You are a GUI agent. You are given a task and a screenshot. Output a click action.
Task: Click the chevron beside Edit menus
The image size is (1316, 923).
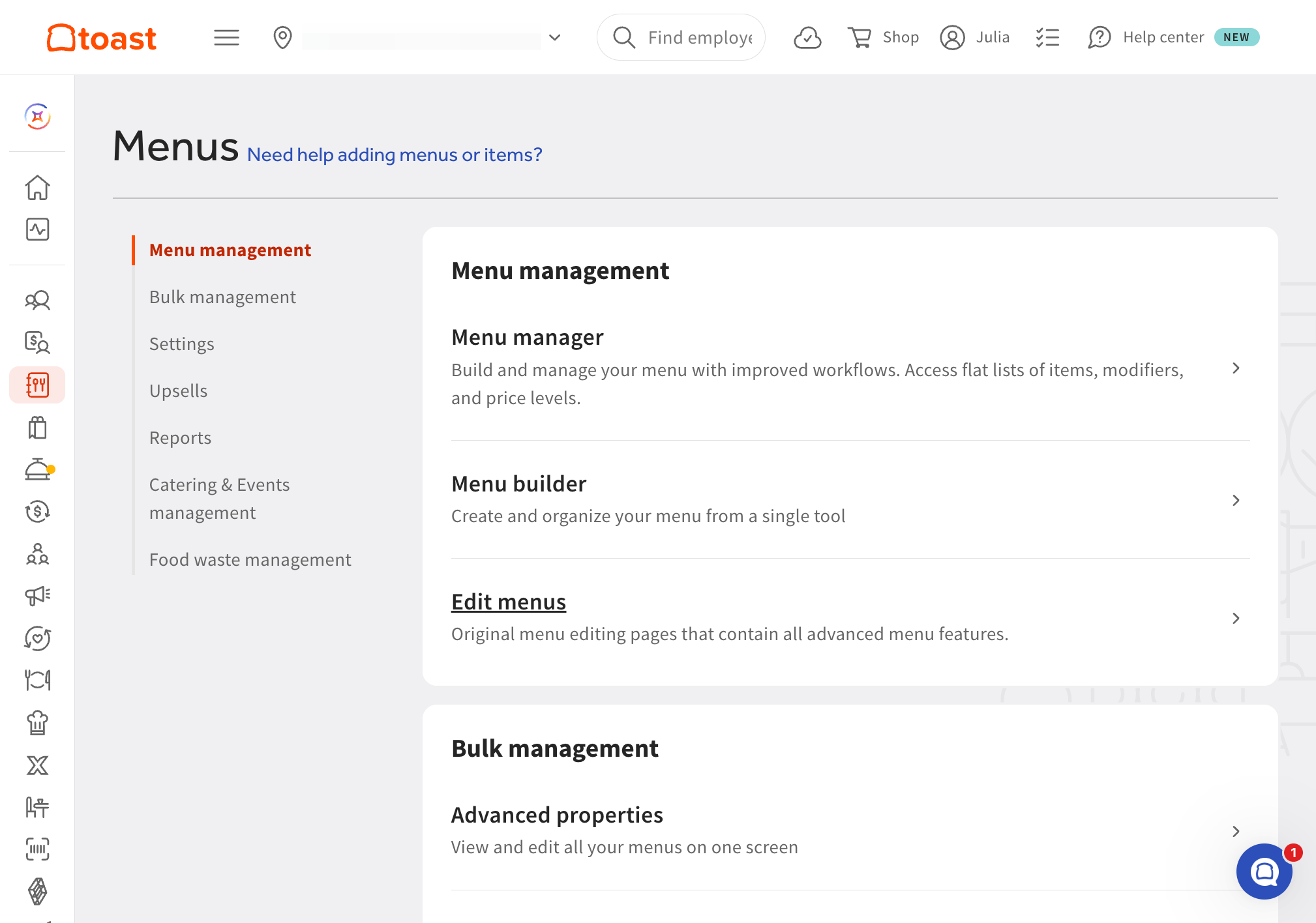click(1236, 618)
